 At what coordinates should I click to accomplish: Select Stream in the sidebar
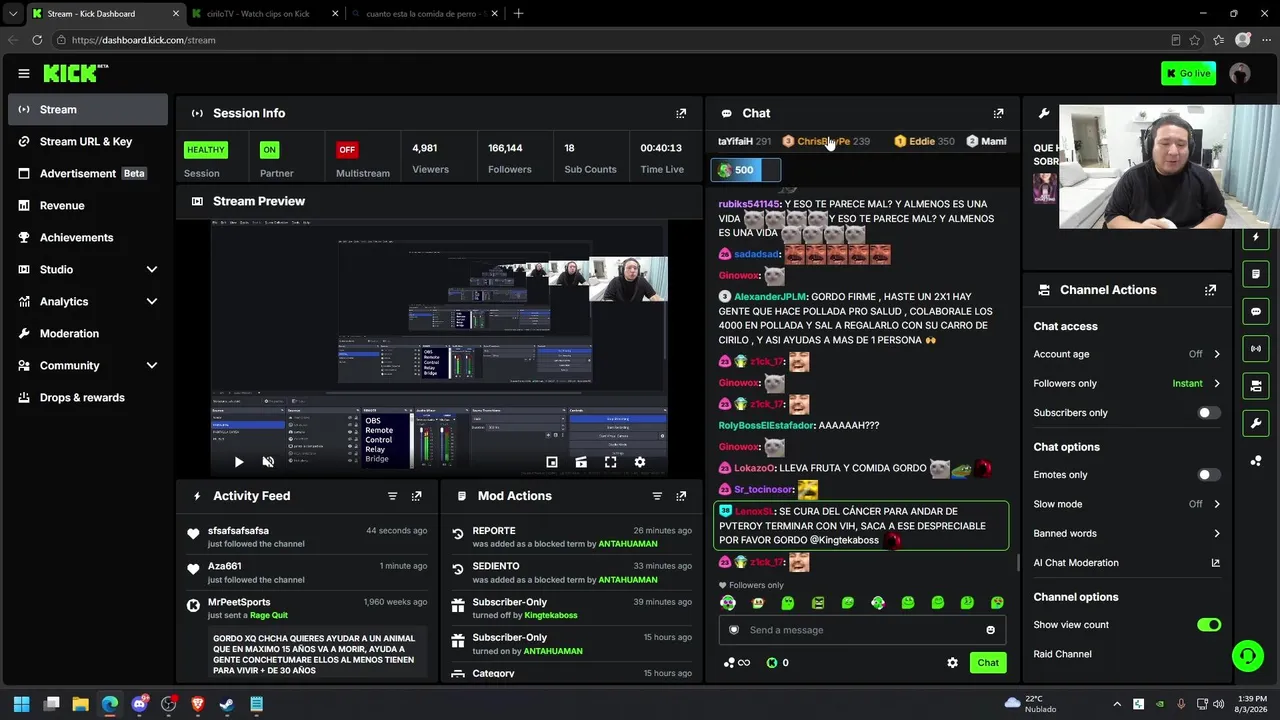coord(88,109)
